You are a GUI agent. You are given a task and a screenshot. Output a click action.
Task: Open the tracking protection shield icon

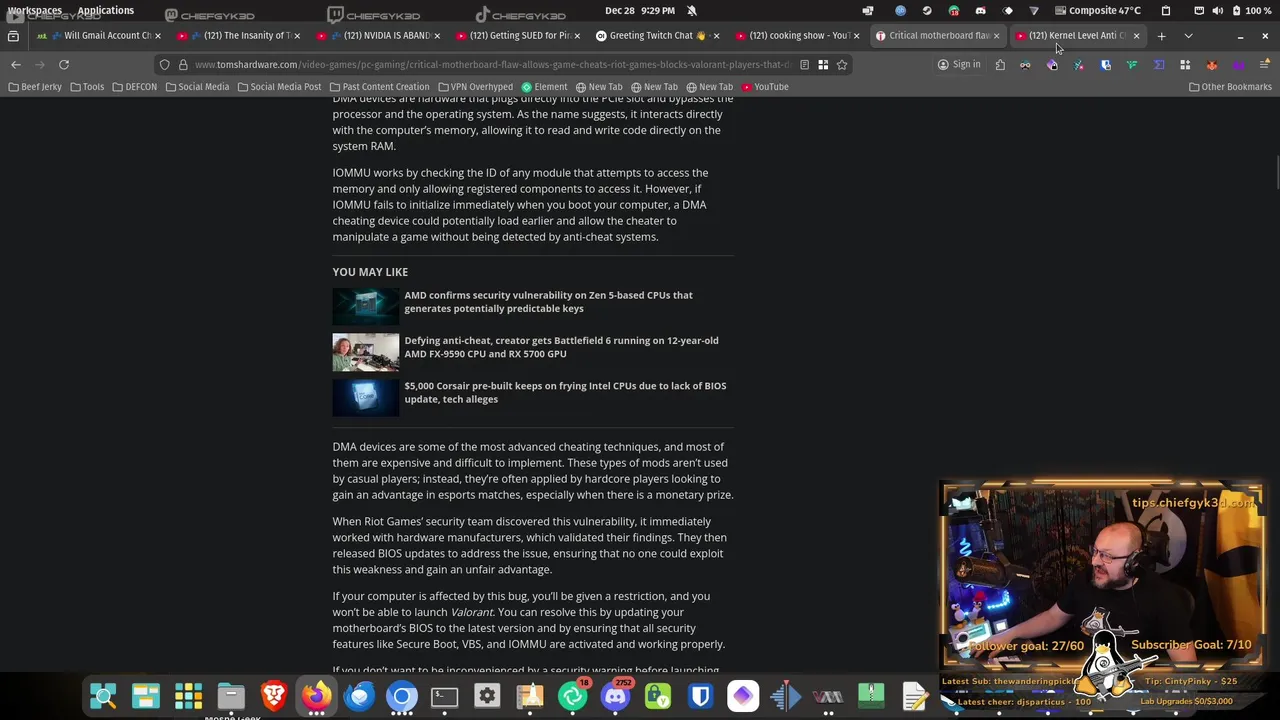coord(165,64)
